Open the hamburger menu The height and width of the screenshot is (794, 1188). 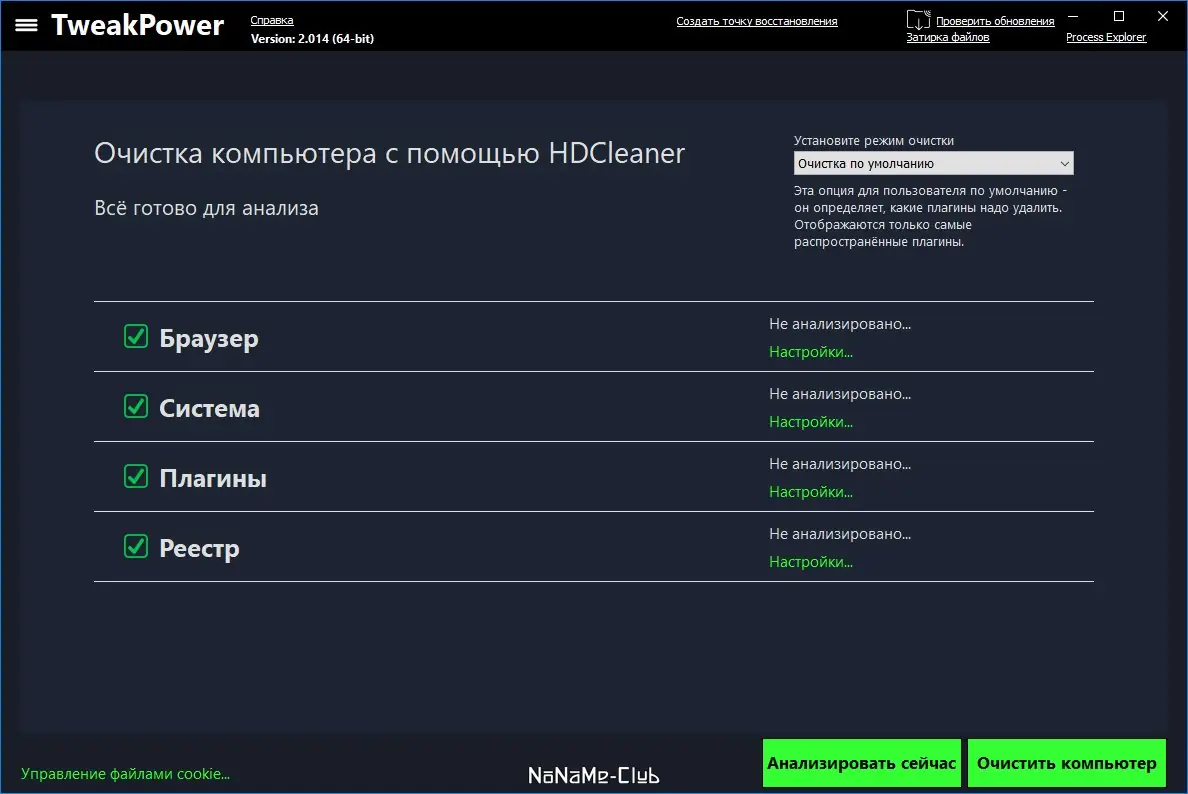[x=27, y=25]
